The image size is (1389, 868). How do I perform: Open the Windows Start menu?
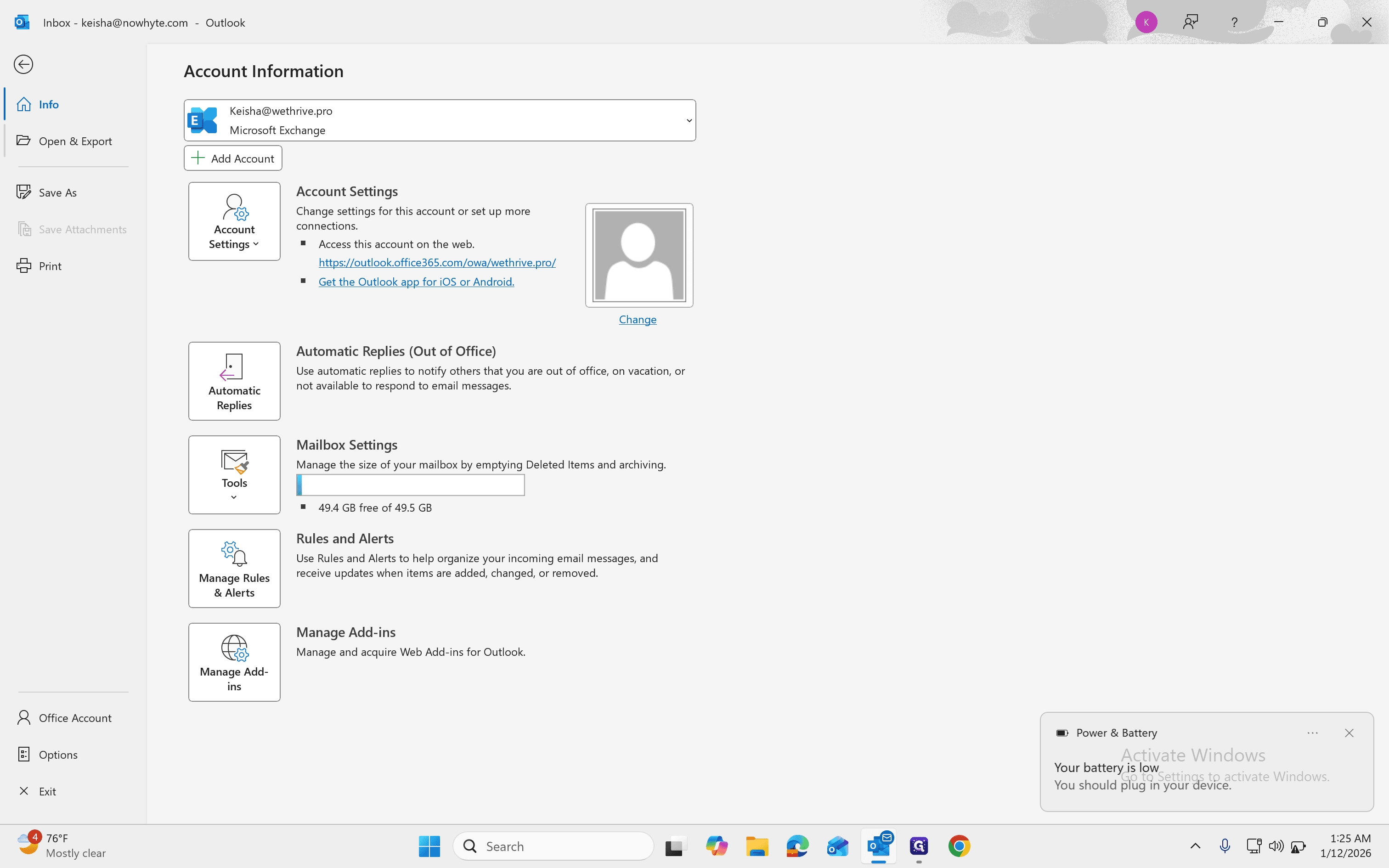pyautogui.click(x=429, y=846)
